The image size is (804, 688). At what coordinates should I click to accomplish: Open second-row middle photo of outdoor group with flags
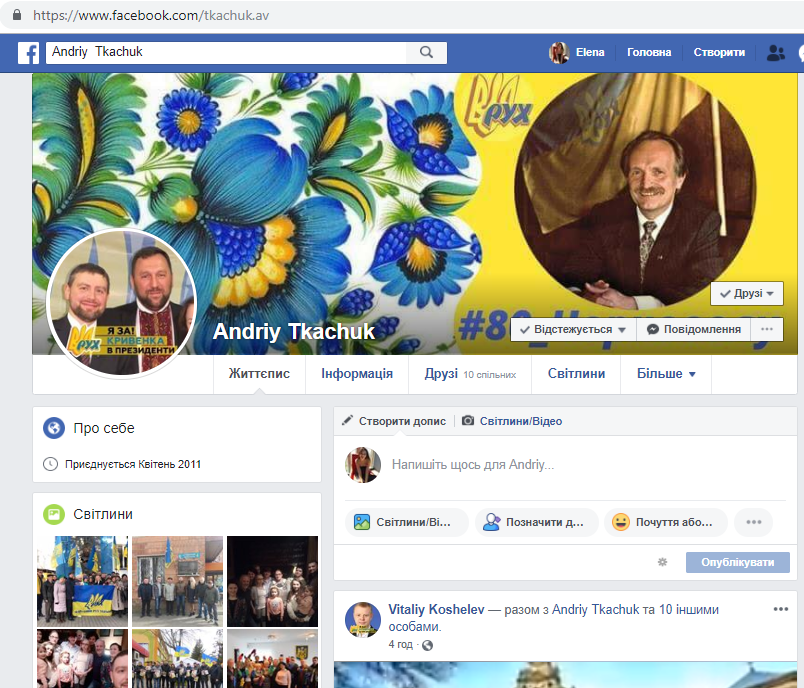tap(177, 659)
